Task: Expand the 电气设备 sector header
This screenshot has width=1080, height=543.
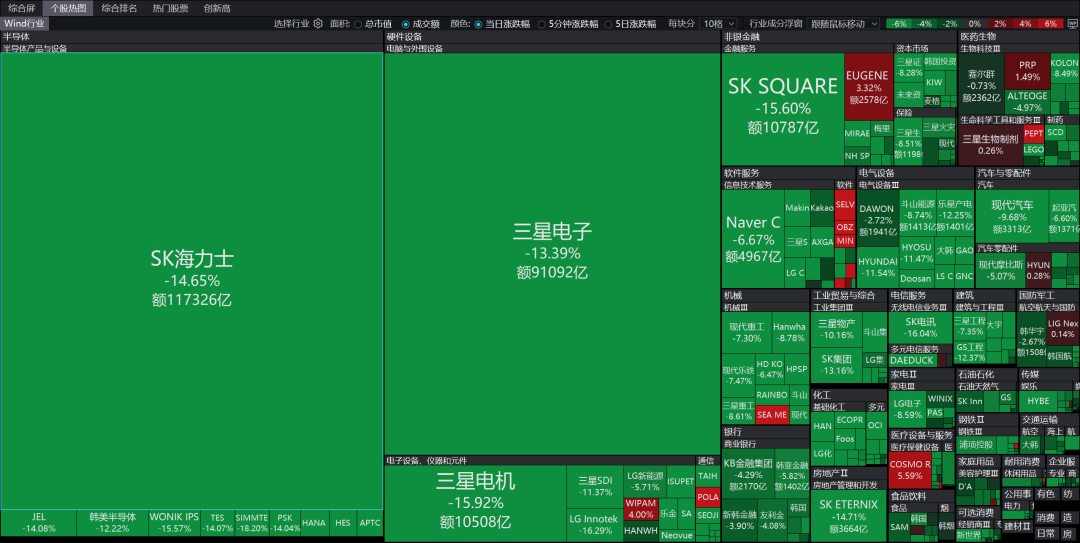Action: [915, 173]
